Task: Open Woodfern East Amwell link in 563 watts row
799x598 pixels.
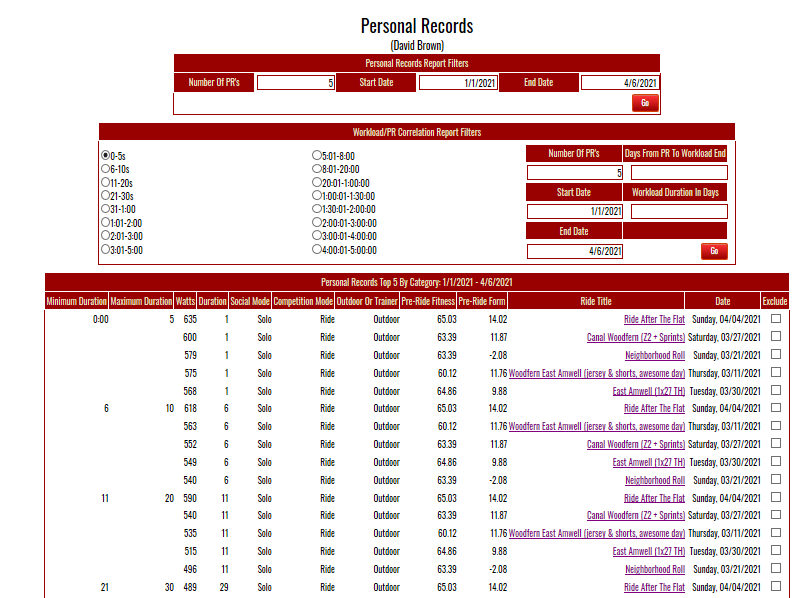Action: 597,426
